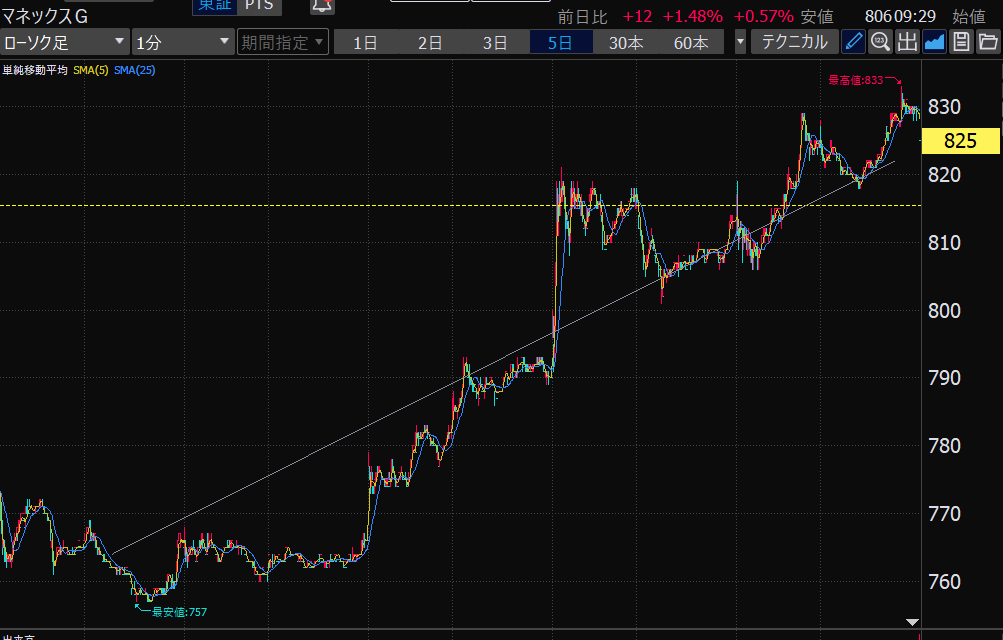Image resolution: width=1003 pixels, height=640 pixels.
Task: Click the 780 price axis label
Action: (944, 446)
